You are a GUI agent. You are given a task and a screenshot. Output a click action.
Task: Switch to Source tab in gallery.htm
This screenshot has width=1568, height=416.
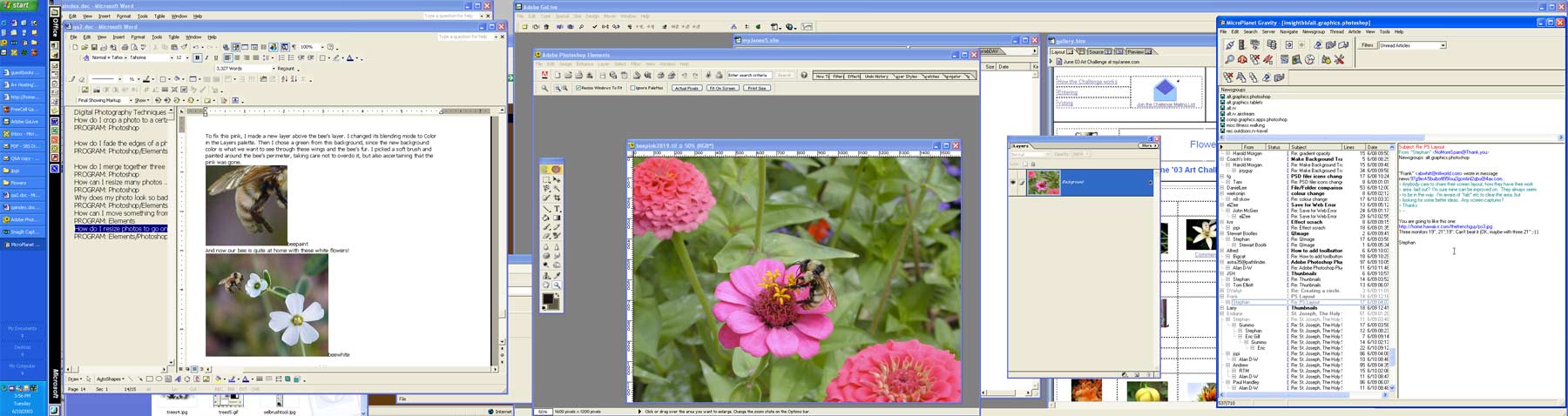1099,51
